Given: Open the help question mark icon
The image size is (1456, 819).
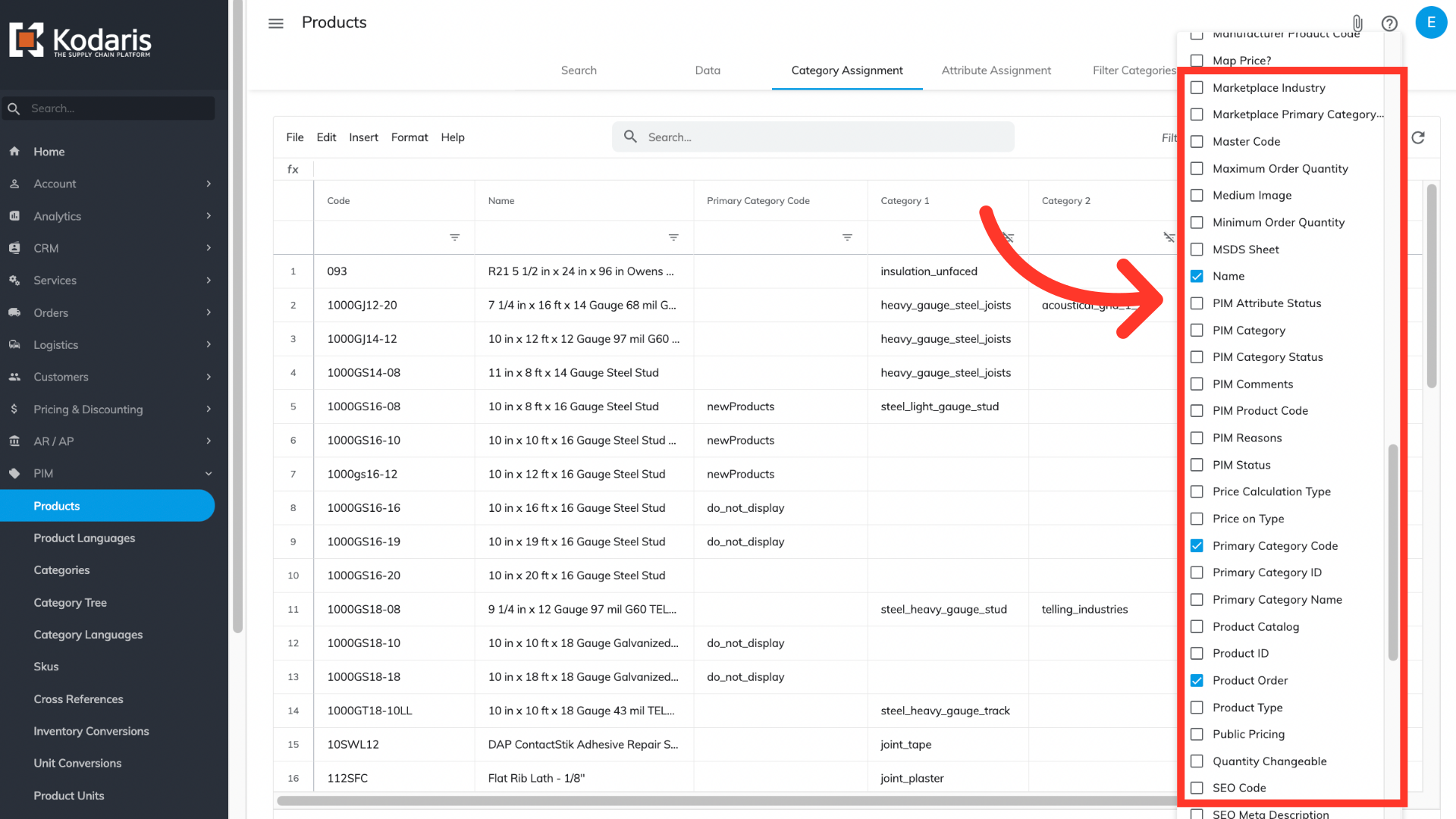Looking at the screenshot, I should [x=1389, y=24].
